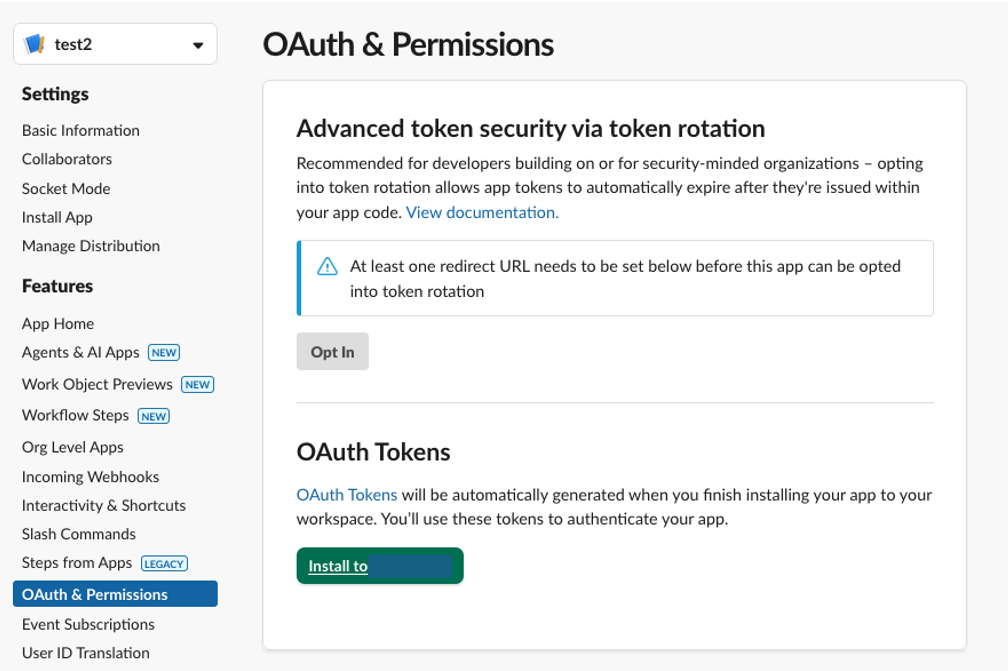Navigate to Manage Distribution
The image size is (1008, 671).
coord(91,246)
